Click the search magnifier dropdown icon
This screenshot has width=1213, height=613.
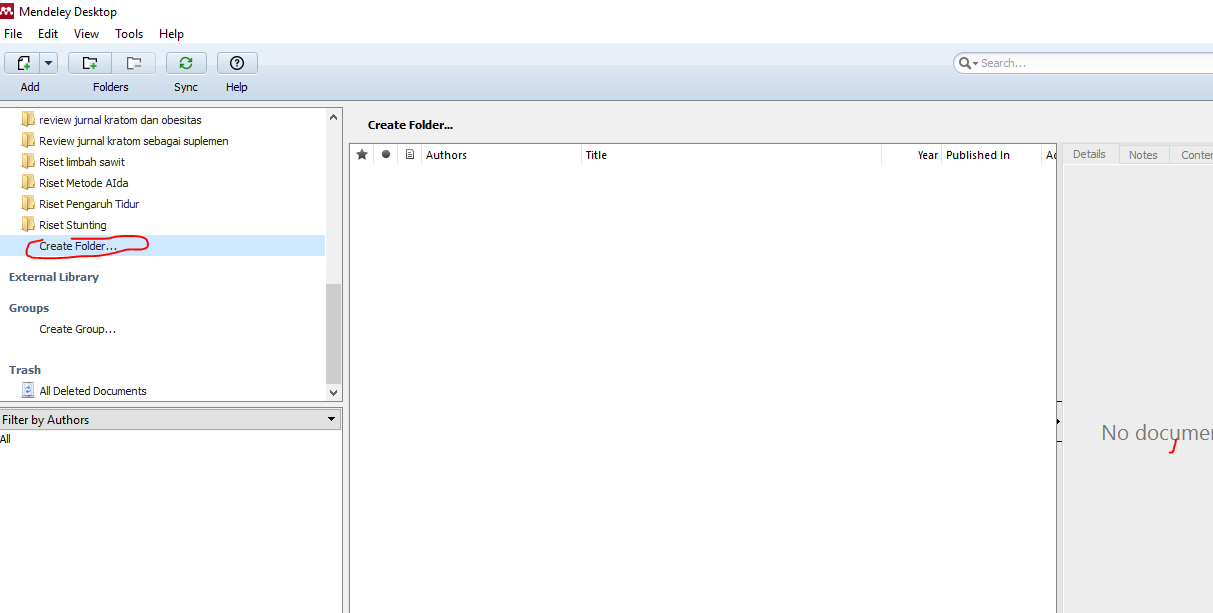point(967,63)
